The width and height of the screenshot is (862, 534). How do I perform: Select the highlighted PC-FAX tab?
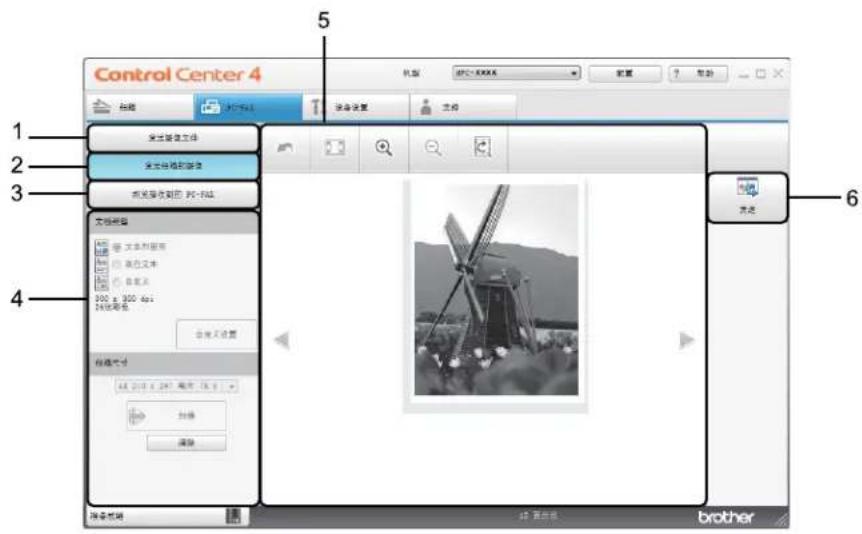tap(248, 107)
